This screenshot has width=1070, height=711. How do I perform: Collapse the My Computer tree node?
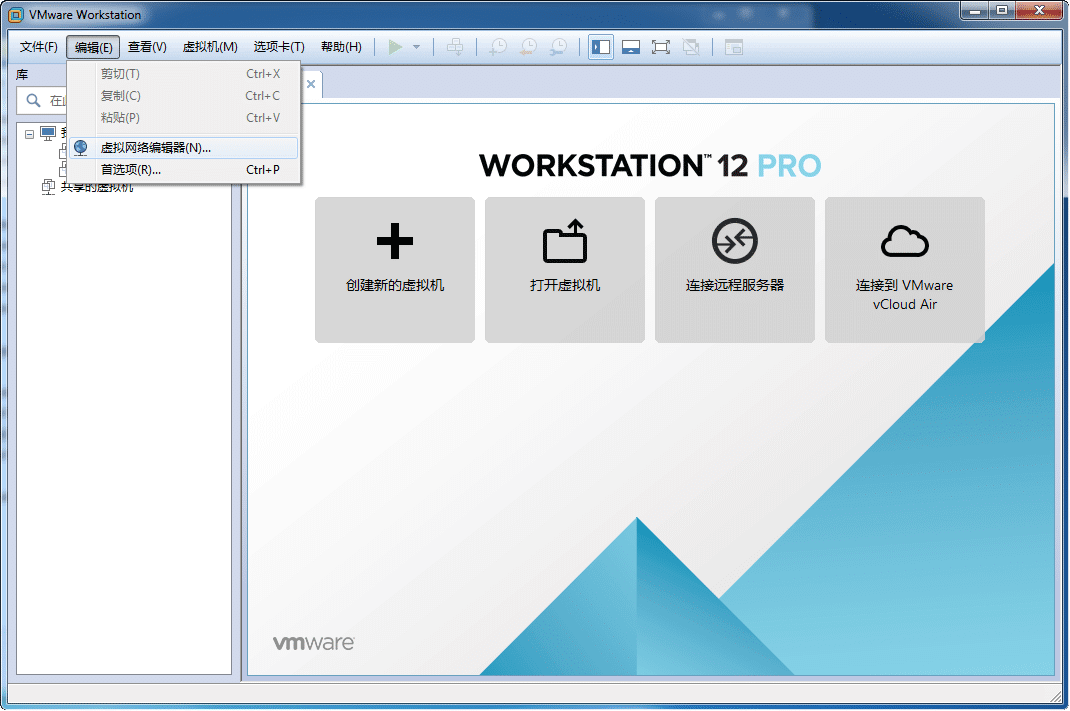[29, 134]
